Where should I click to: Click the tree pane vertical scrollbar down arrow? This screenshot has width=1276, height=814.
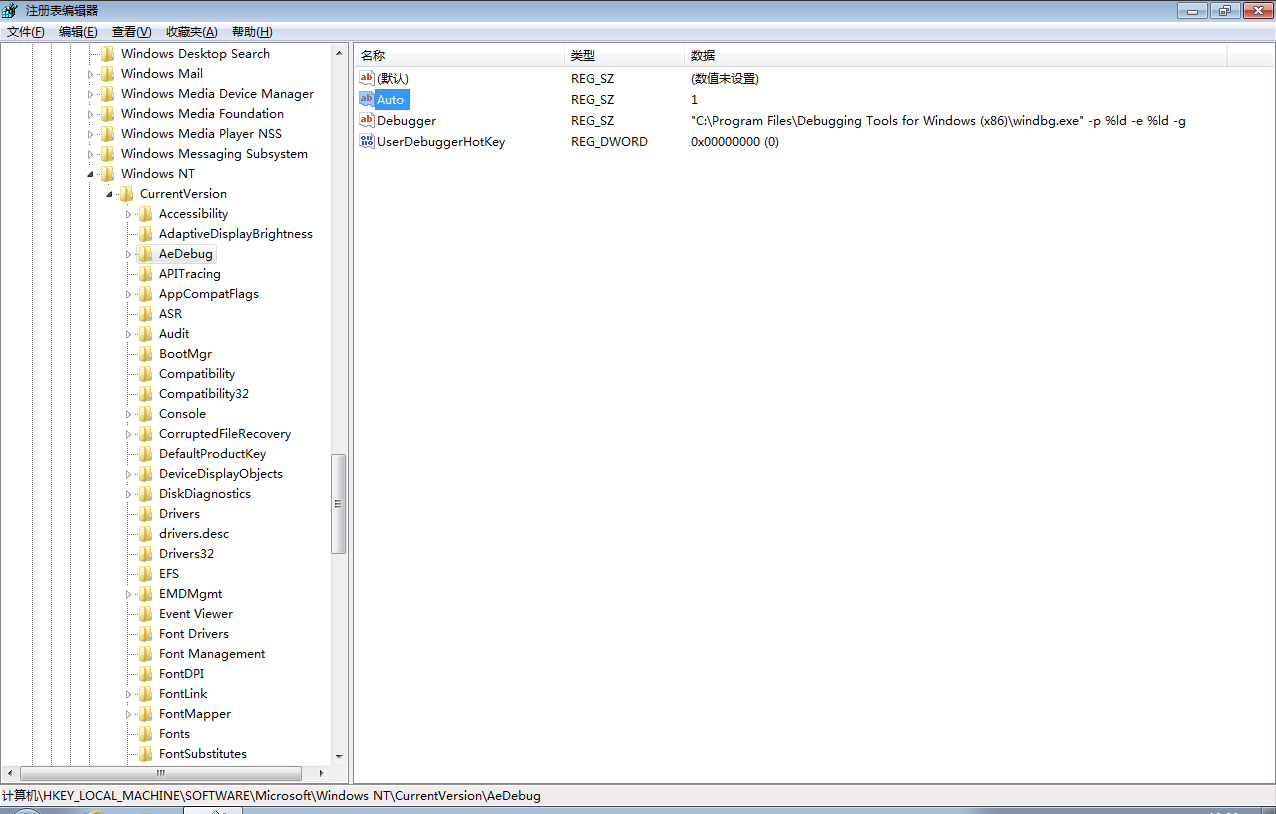tap(339, 756)
